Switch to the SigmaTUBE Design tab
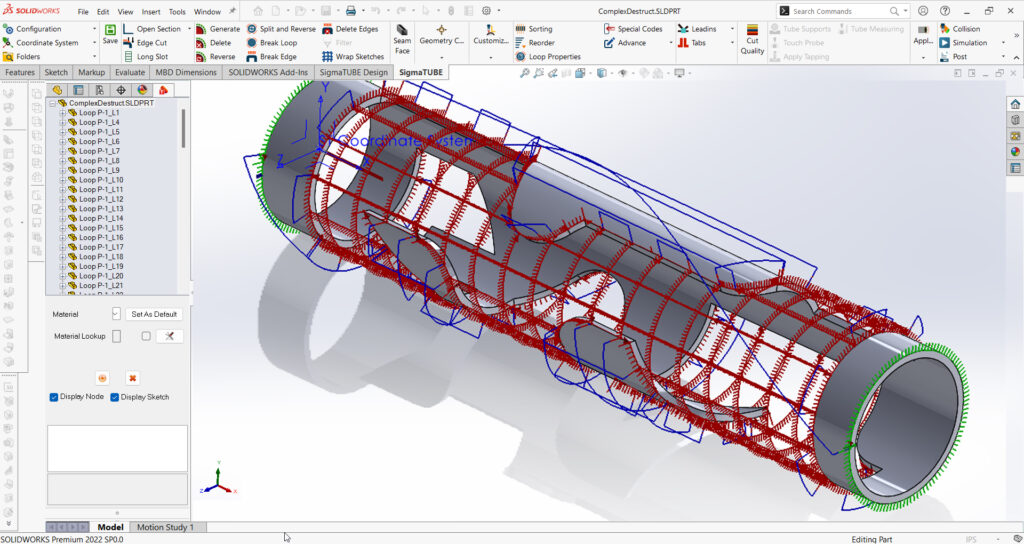The width and height of the screenshot is (1024, 544). coord(353,73)
